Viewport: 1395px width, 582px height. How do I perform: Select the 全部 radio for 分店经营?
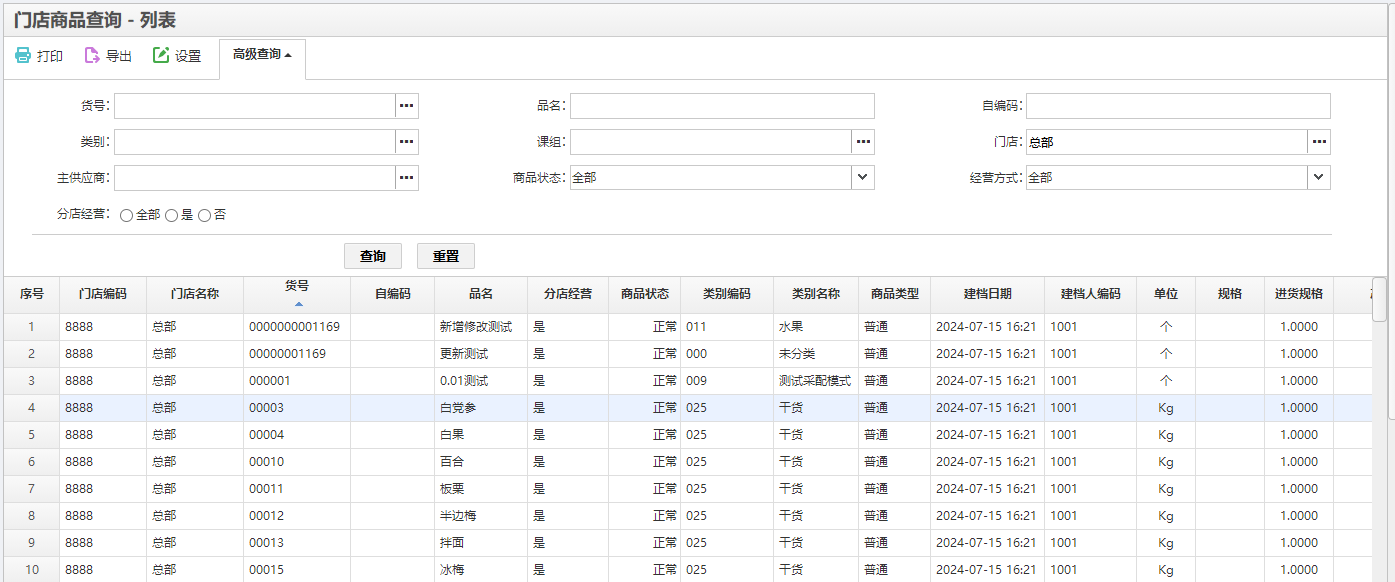tap(127, 215)
